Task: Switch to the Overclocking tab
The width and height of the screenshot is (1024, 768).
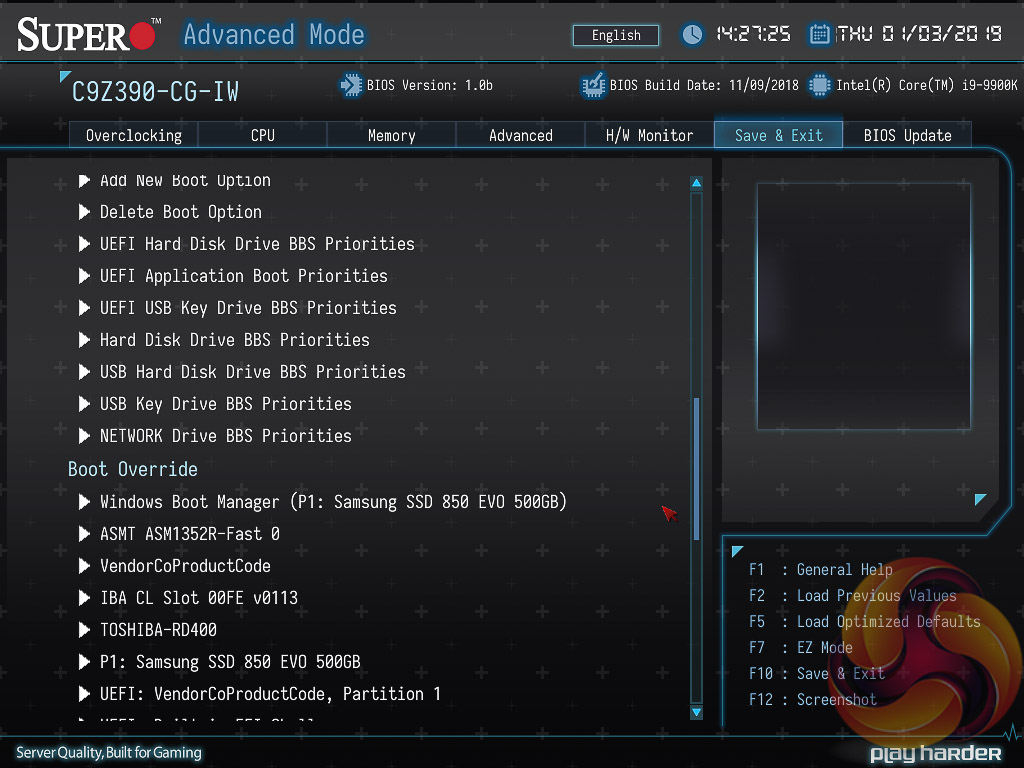Action: click(x=133, y=135)
